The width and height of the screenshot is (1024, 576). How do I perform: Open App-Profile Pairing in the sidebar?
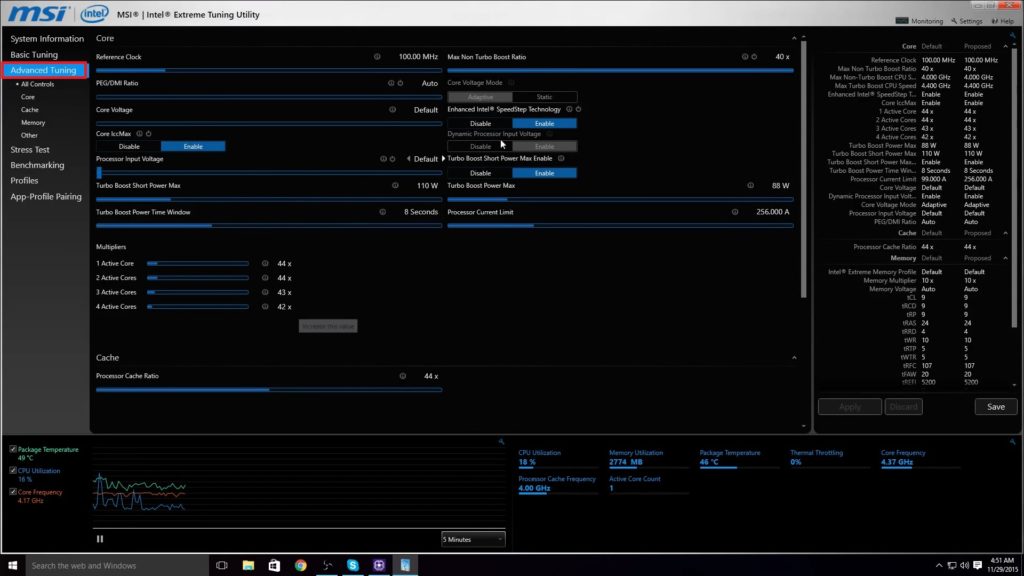click(x=46, y=197)
